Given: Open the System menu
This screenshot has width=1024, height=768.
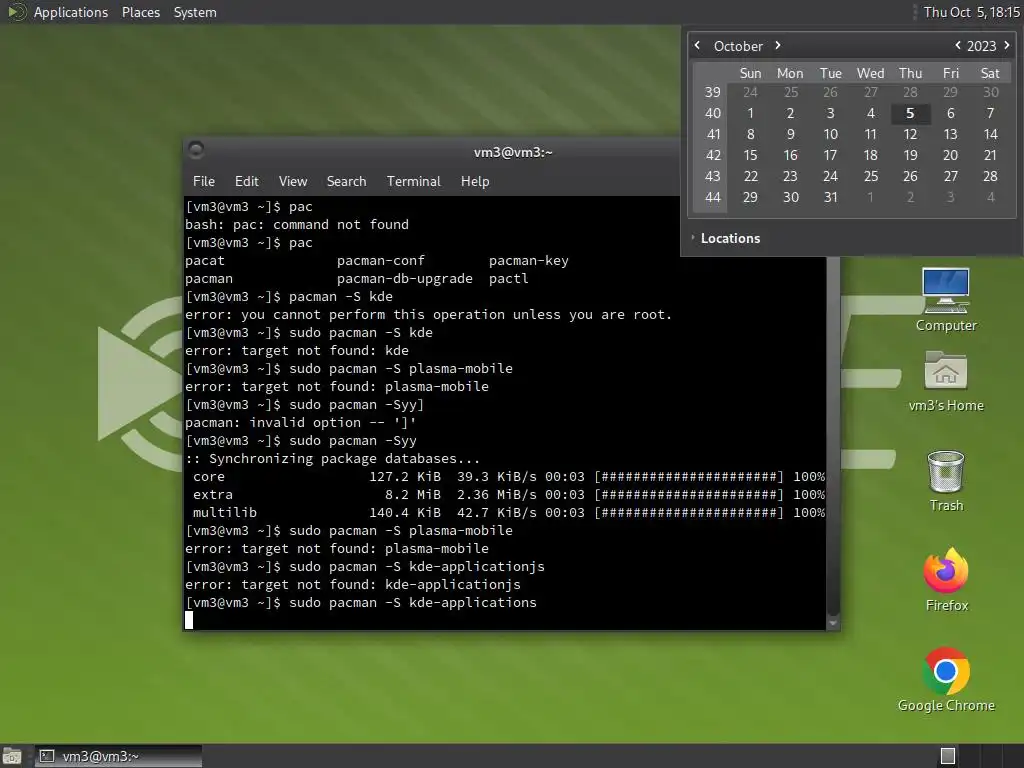Looking at the screenshot, I should pyautogui.click(x=195, y=12).
